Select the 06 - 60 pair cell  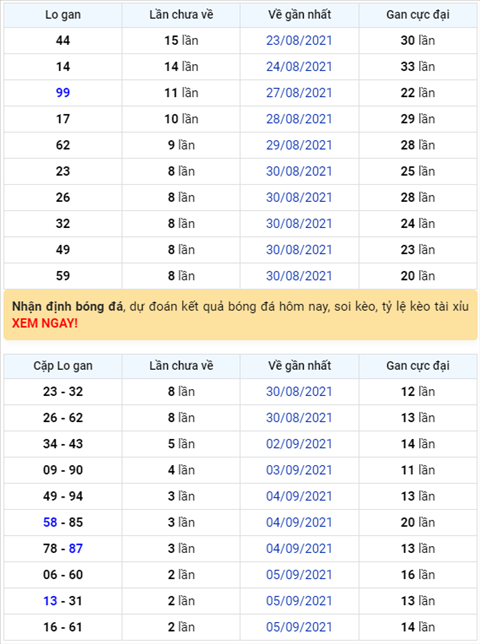pyautogui.click(x=63, y=575)
